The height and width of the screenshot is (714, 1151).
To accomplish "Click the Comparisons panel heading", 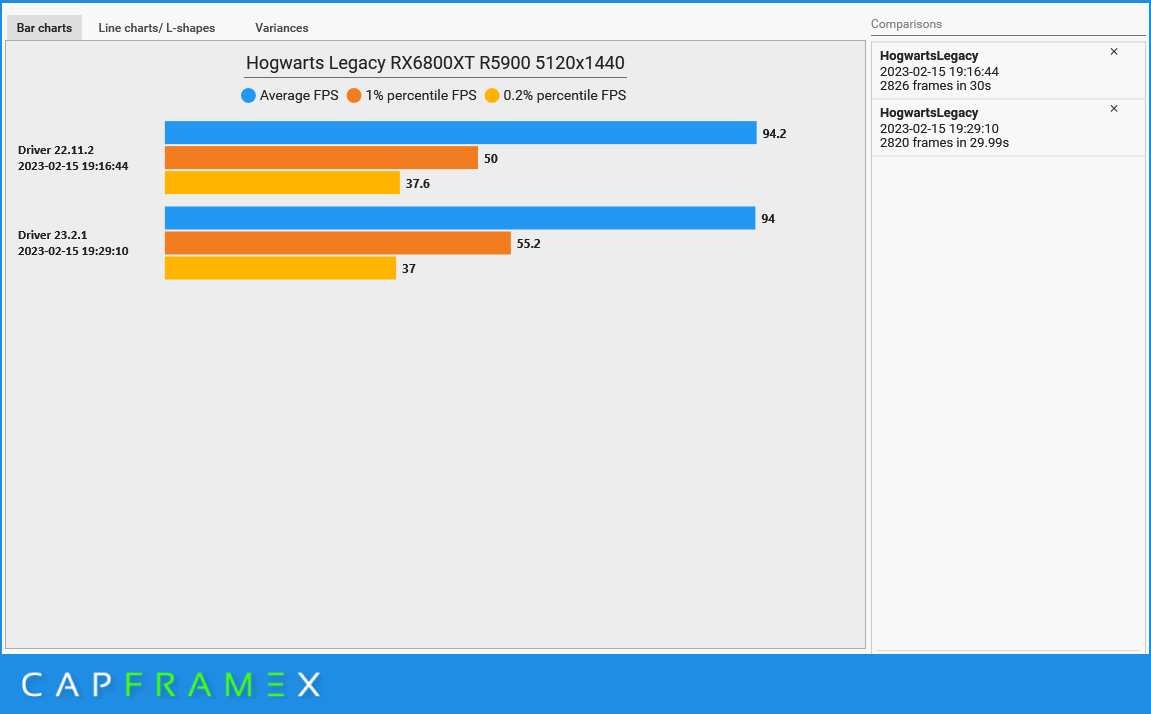I will (x=906, y=24).
